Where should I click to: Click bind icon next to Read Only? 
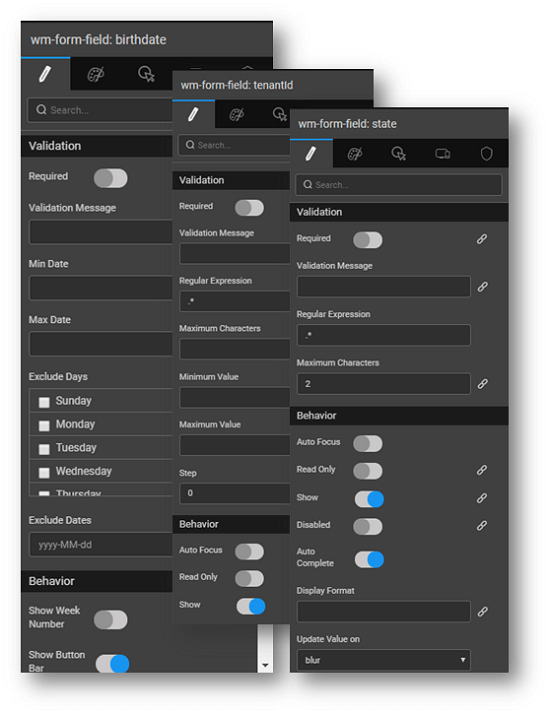pyautogui.click(x=482, y=470)
